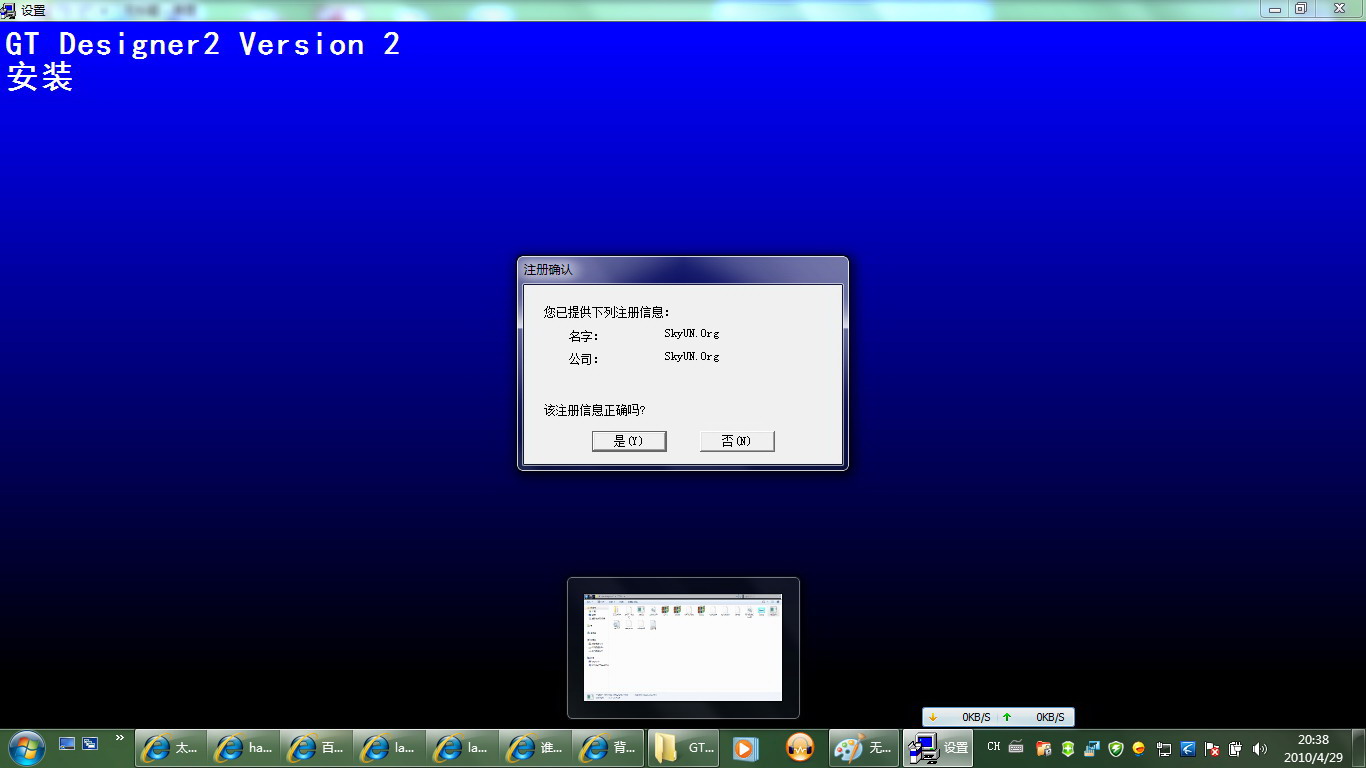Click the volume speaker tray icon
The width and height of the screenshot is (1366, 768).
click(x=1260, y=748)
